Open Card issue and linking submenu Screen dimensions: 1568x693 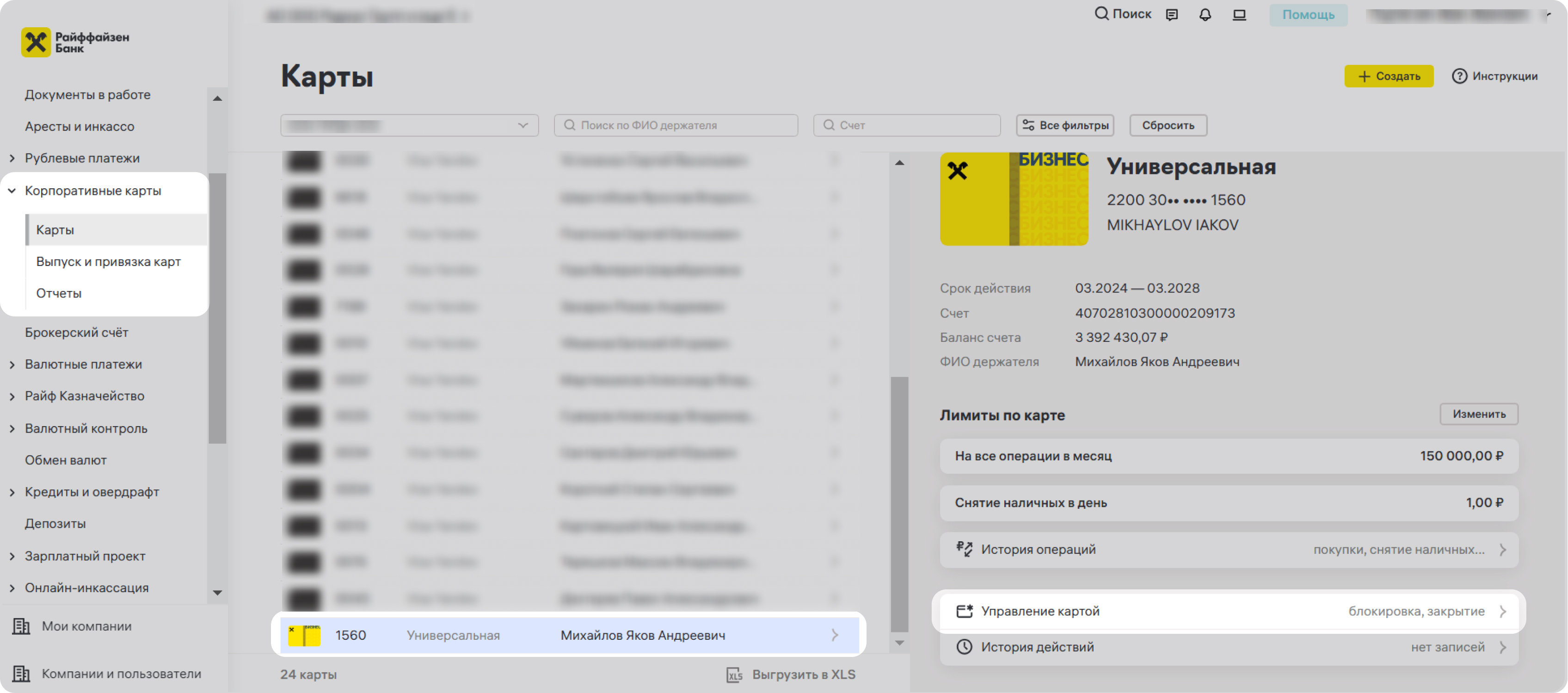click(x=108, y=261)
